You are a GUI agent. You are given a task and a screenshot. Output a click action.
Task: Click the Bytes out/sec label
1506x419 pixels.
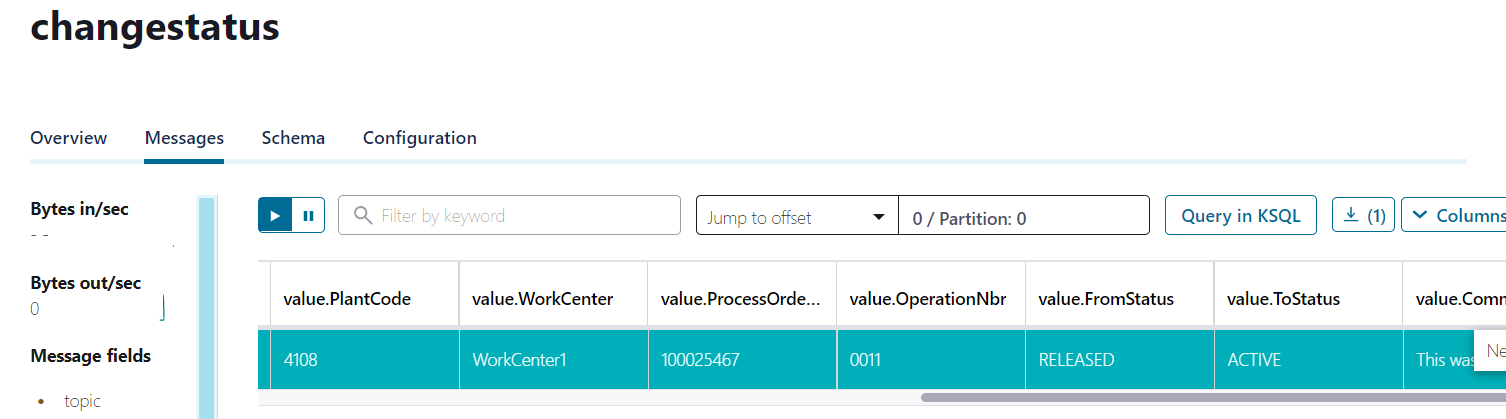click(86, 283)
